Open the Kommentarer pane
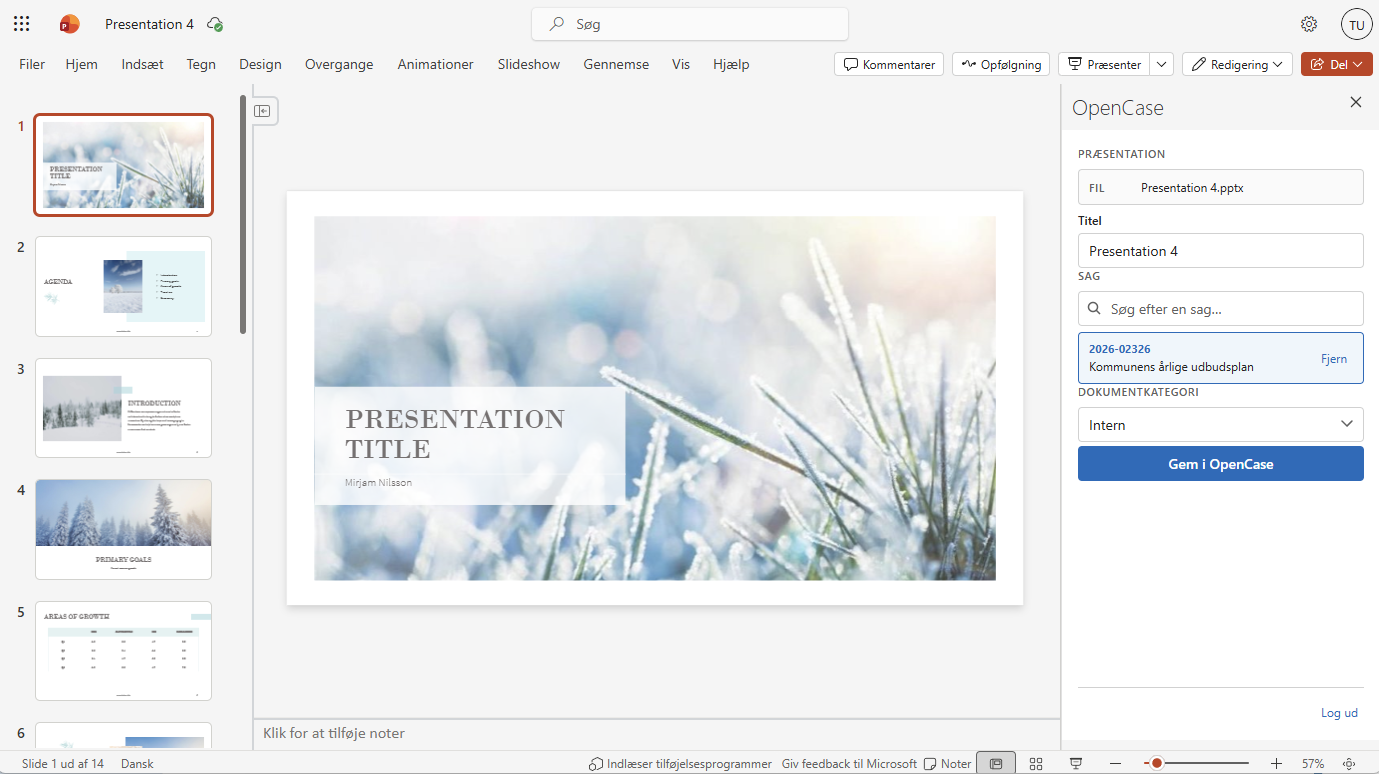The height and width of the screenshot is (774, 1379). [889, 64]
